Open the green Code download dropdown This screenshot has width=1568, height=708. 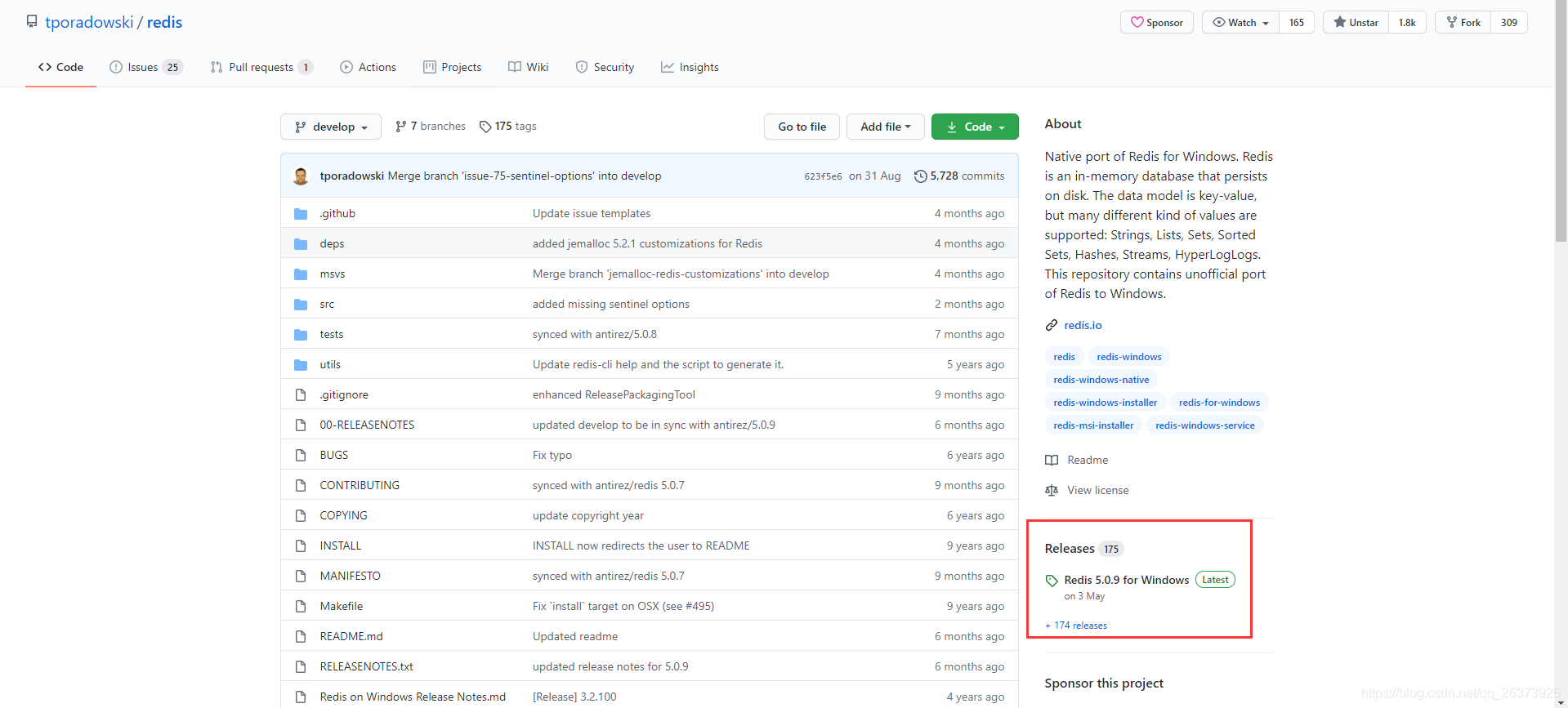pyautogui.click(x=975, y=127)
